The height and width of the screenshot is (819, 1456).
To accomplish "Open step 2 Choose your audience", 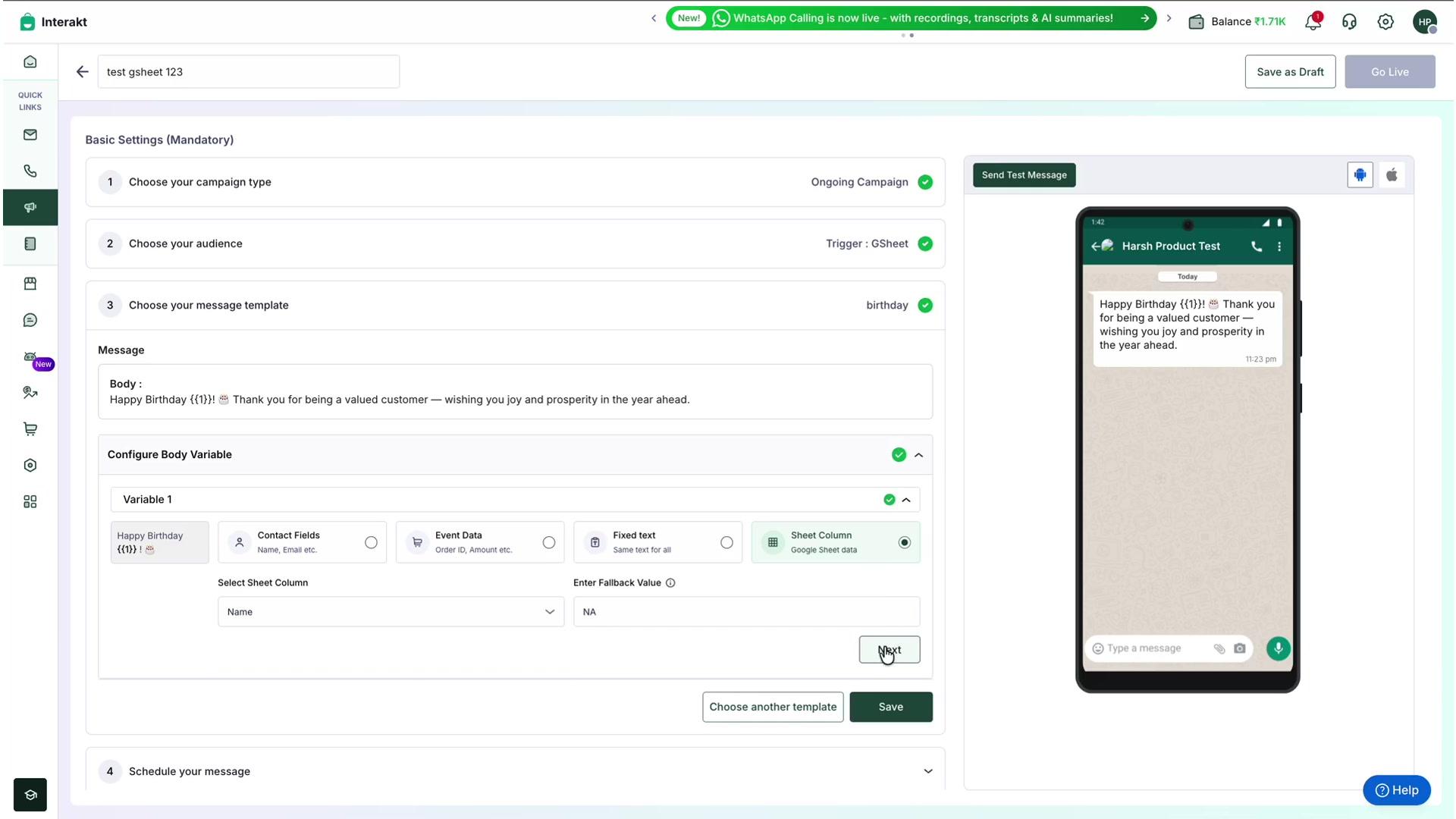I will pos(515,243).
